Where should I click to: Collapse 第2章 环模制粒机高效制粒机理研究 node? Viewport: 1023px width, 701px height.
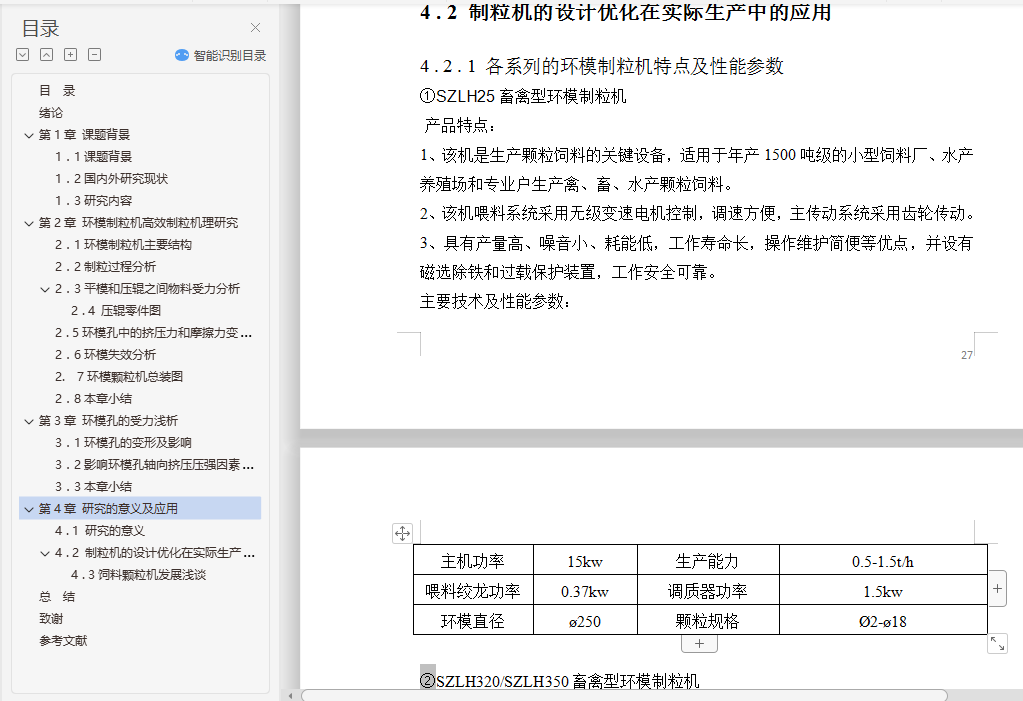(29, 223)
